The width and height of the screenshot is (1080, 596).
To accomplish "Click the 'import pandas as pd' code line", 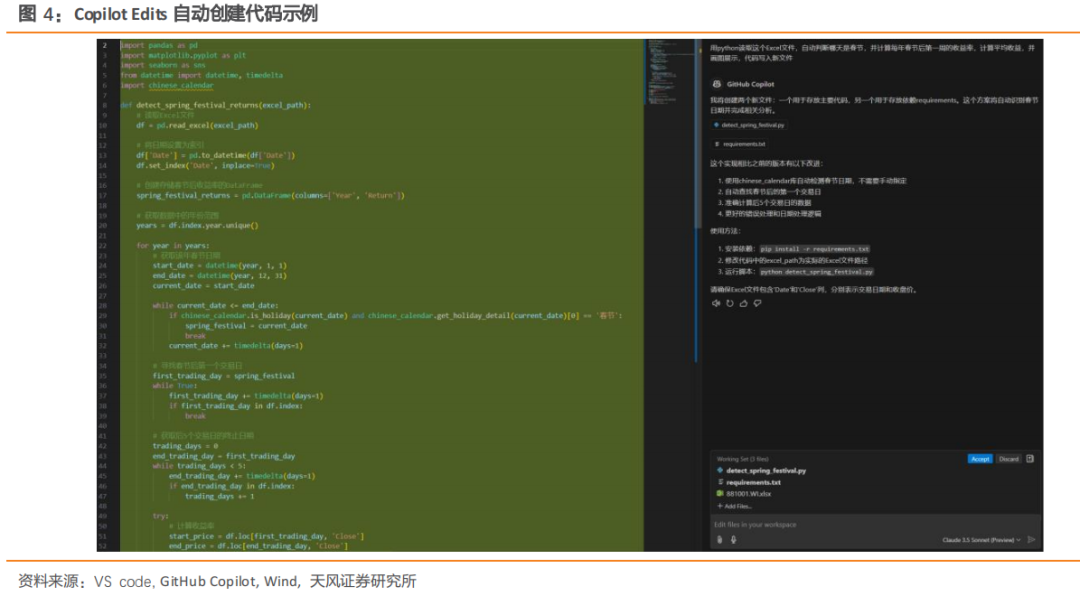I will 159,45.
